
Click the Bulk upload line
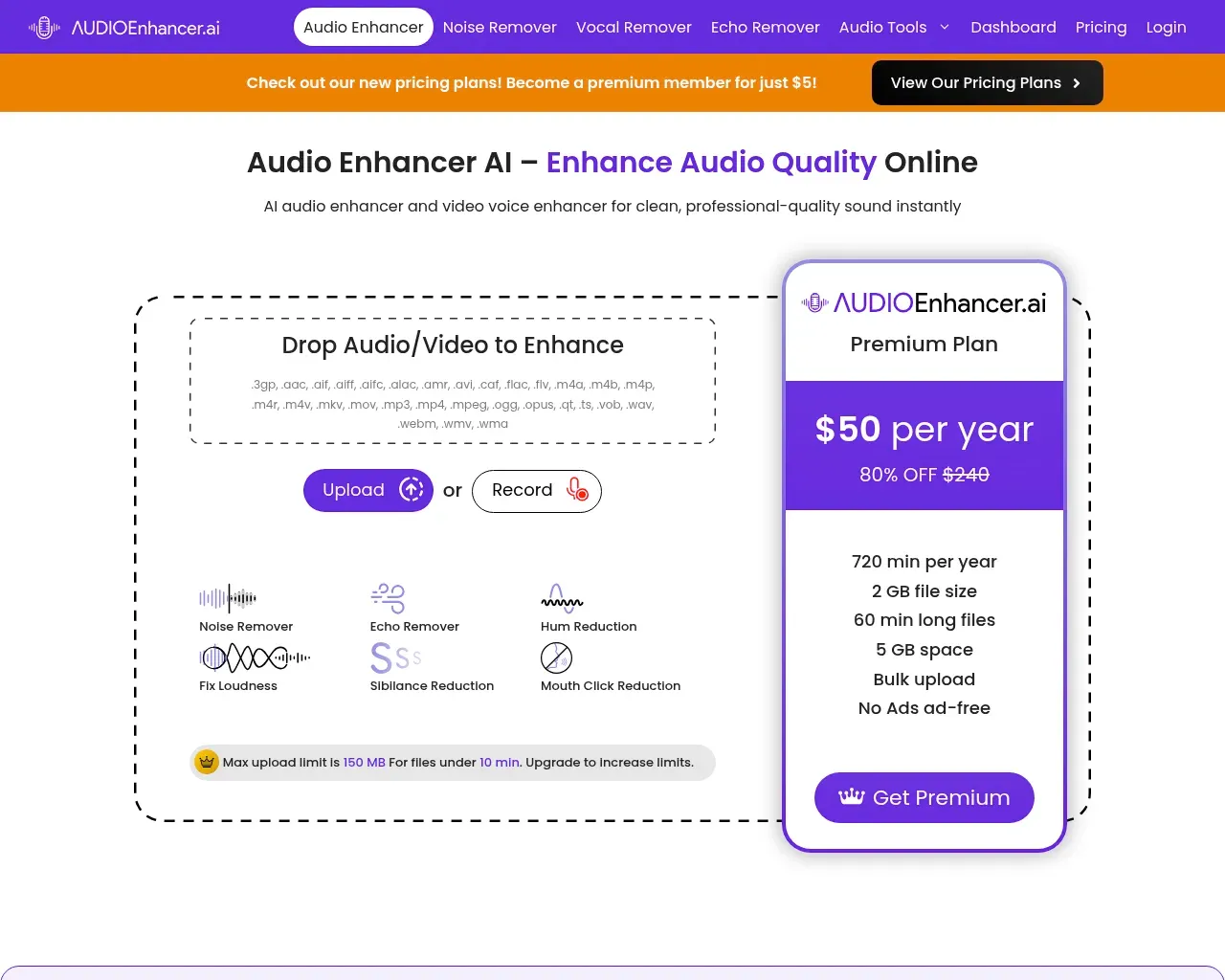(924, 679)
